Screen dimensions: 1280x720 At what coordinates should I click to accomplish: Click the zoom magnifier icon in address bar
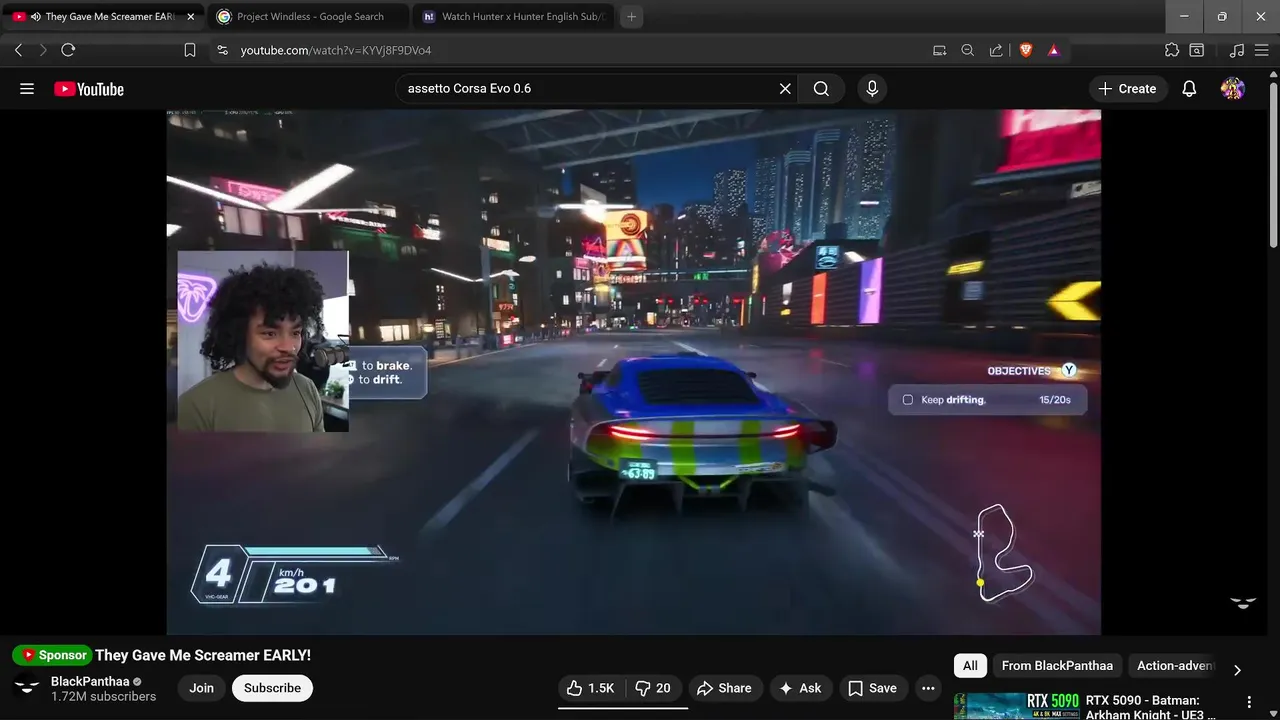click(x=967, y=50)
